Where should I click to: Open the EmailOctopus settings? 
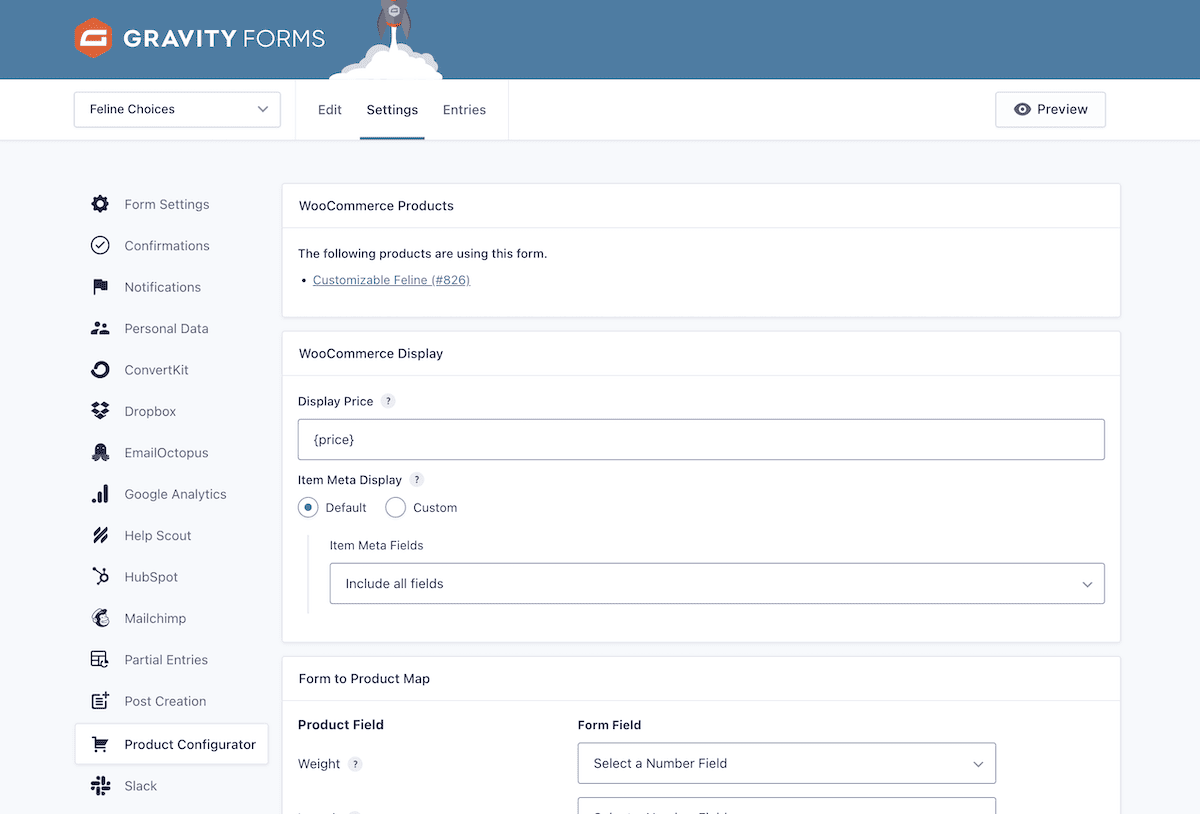point(166,452)
